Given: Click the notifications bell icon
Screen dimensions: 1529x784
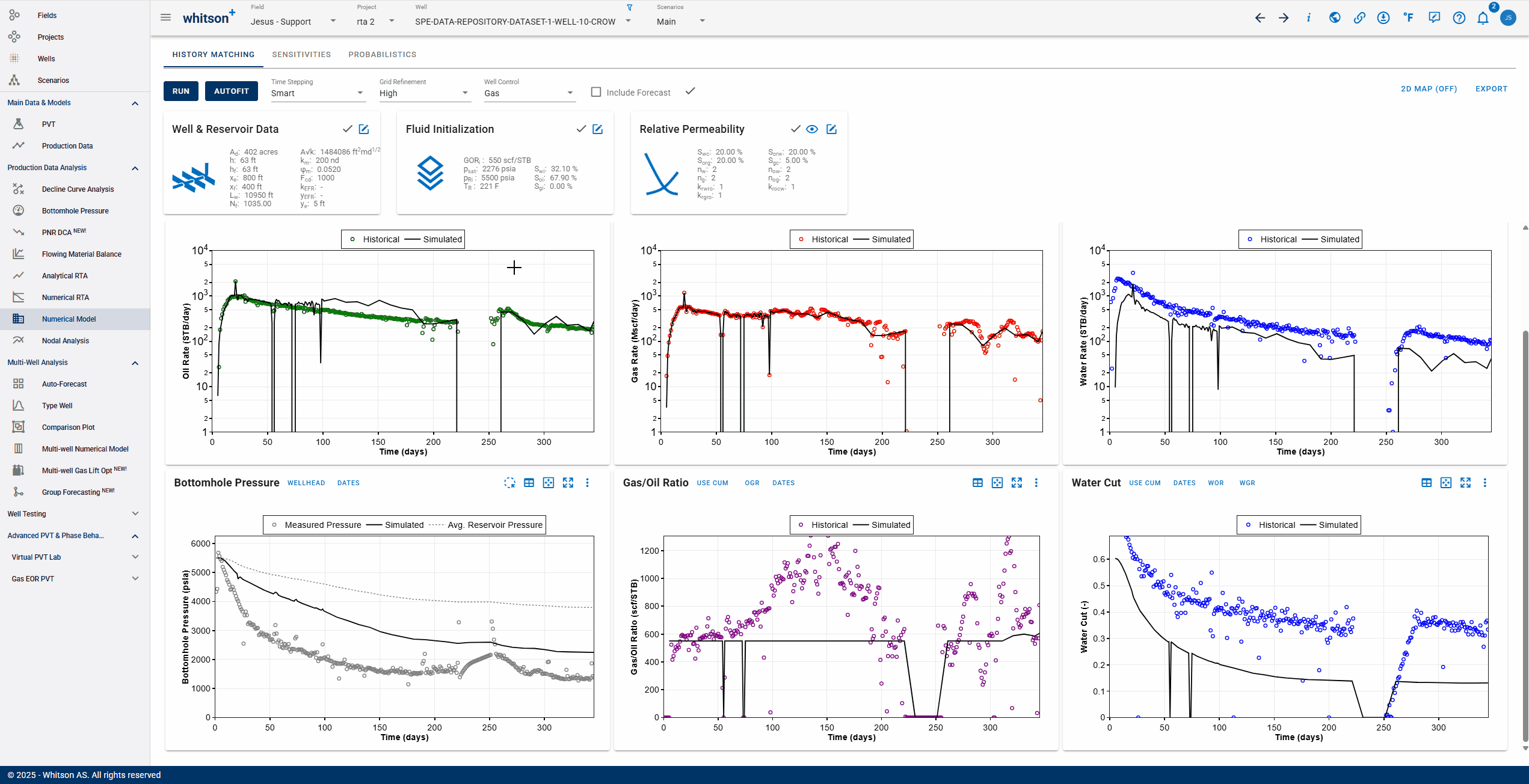Looking at the screenshot, I should (1483, 18).
